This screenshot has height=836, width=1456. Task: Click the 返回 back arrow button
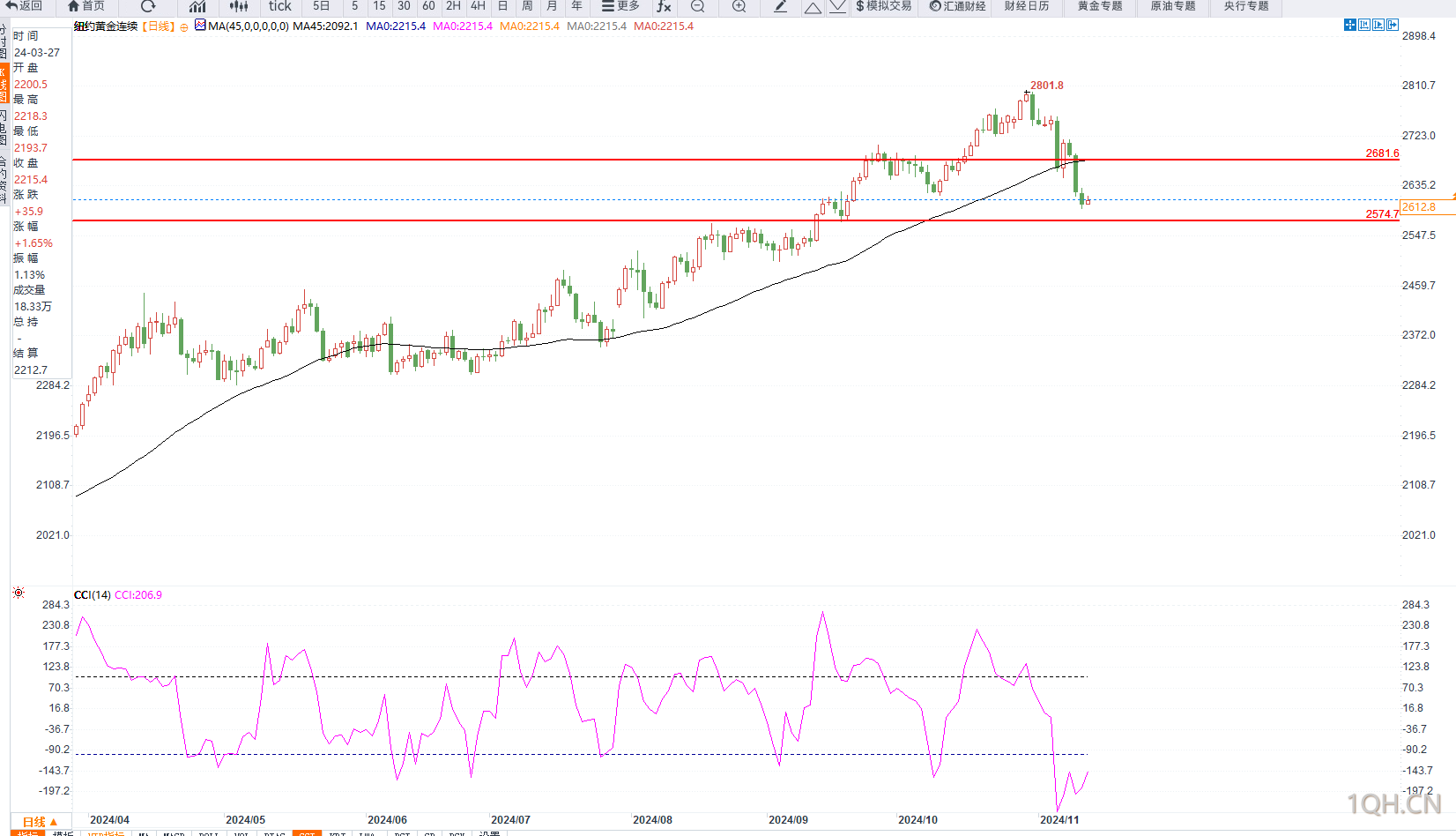[24, 6]
